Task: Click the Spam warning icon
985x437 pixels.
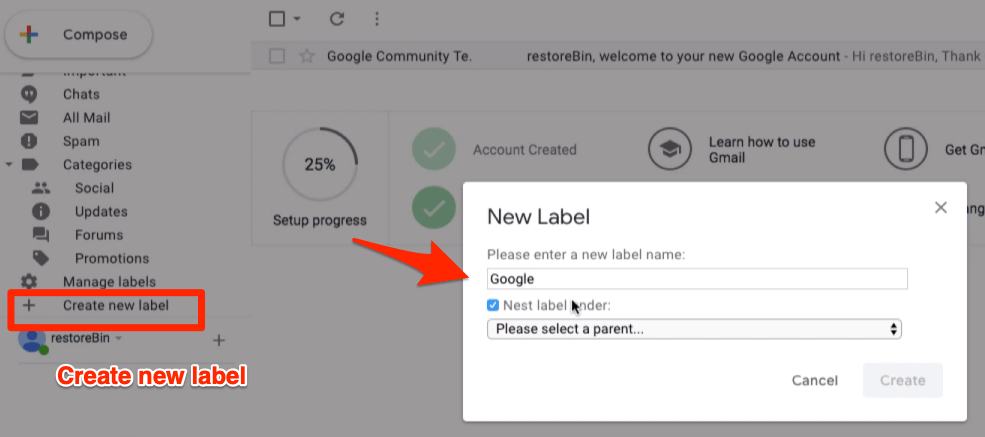Action: [29, 141]
